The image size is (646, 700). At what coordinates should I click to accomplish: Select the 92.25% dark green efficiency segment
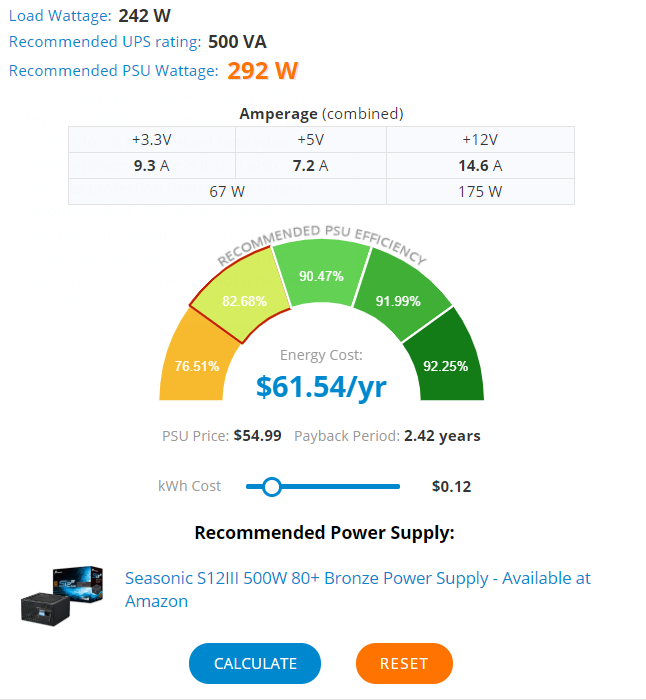pos(446,365)
